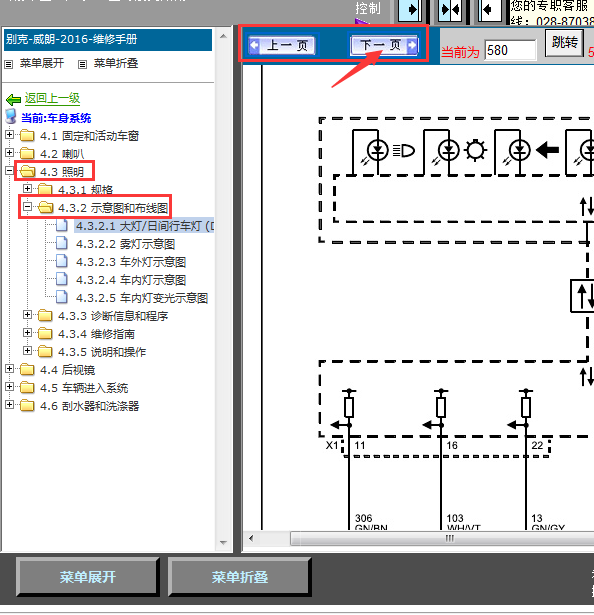
Task: Click the page icon of 4.3.2.4 车内灯示意图
Action: click(x=62, y=279)
